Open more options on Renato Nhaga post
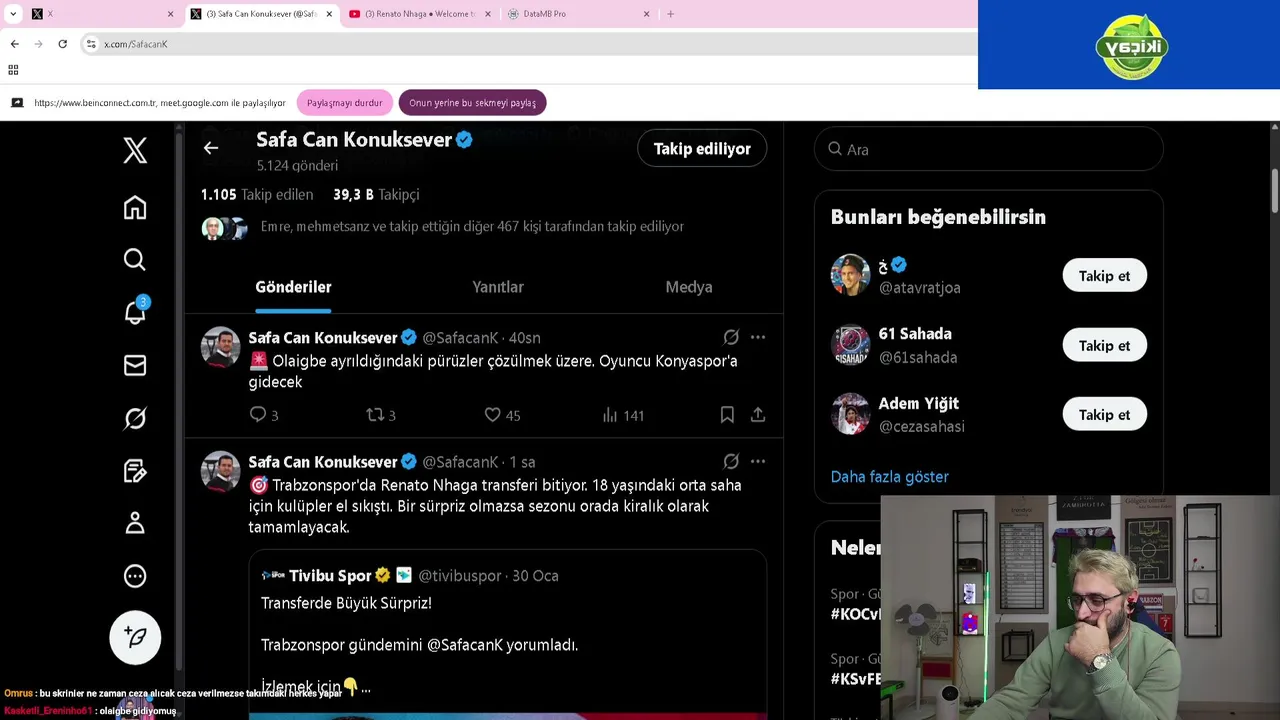Viewport: 1280px width, 720px height. pos(758,462)
